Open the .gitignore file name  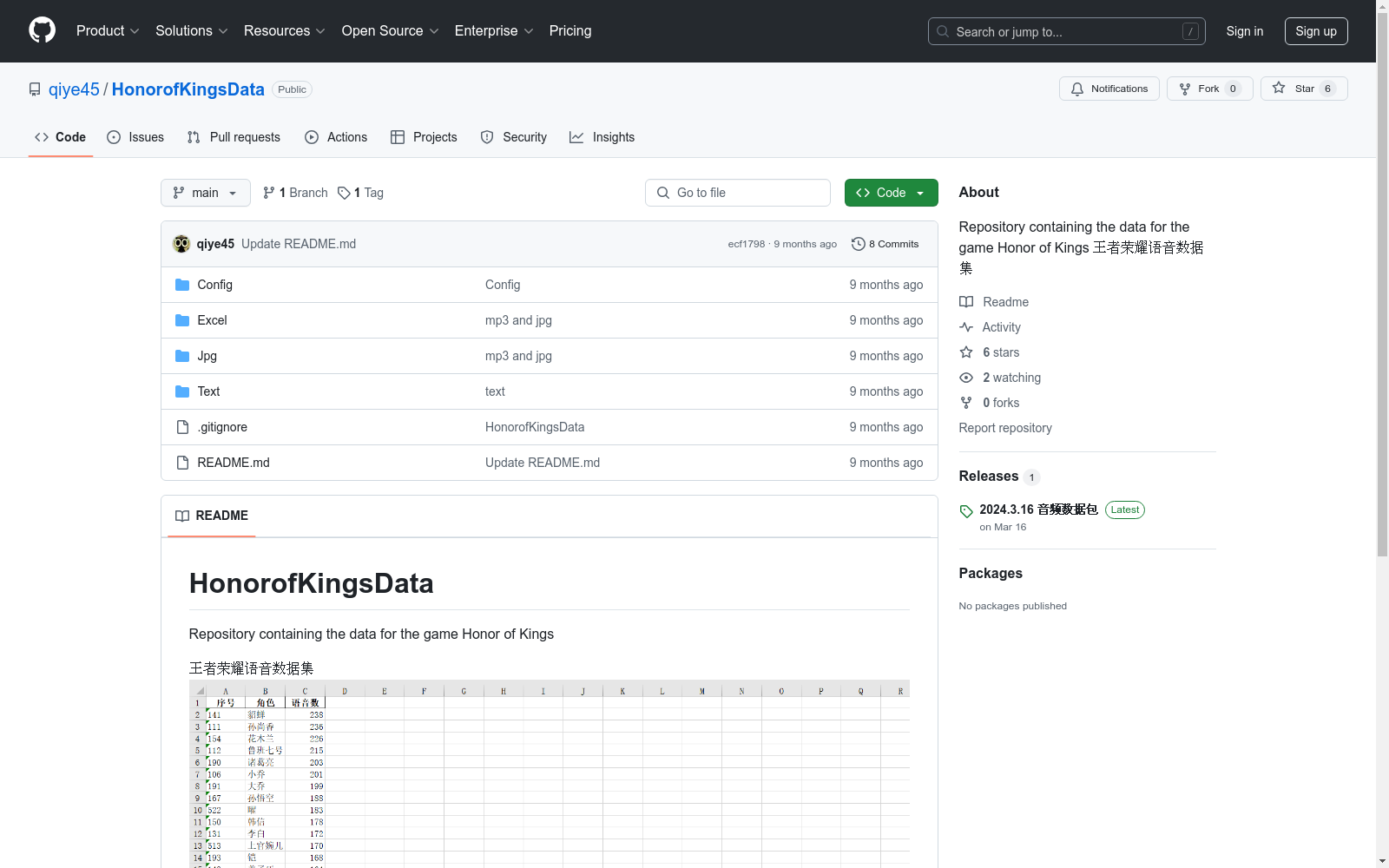click(222, 427)
